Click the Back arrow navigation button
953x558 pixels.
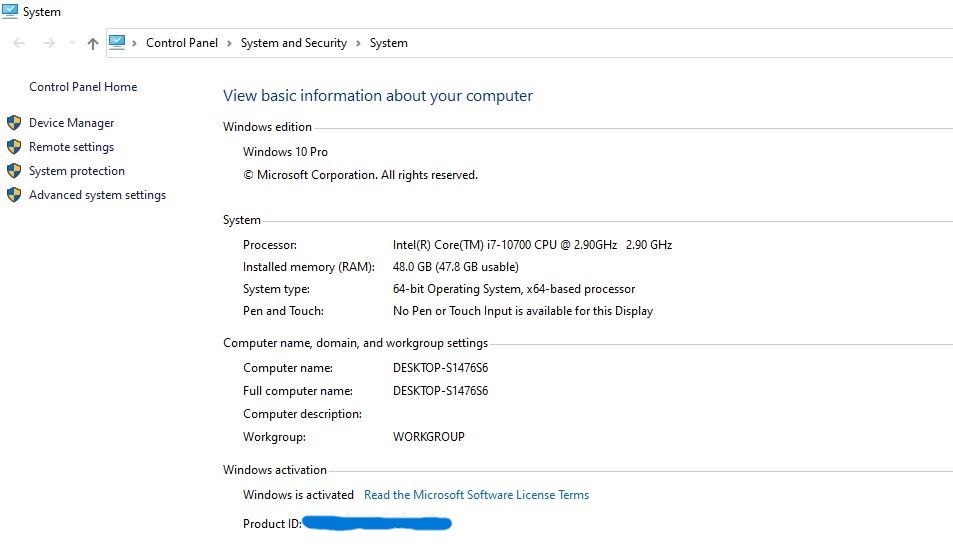19,43
